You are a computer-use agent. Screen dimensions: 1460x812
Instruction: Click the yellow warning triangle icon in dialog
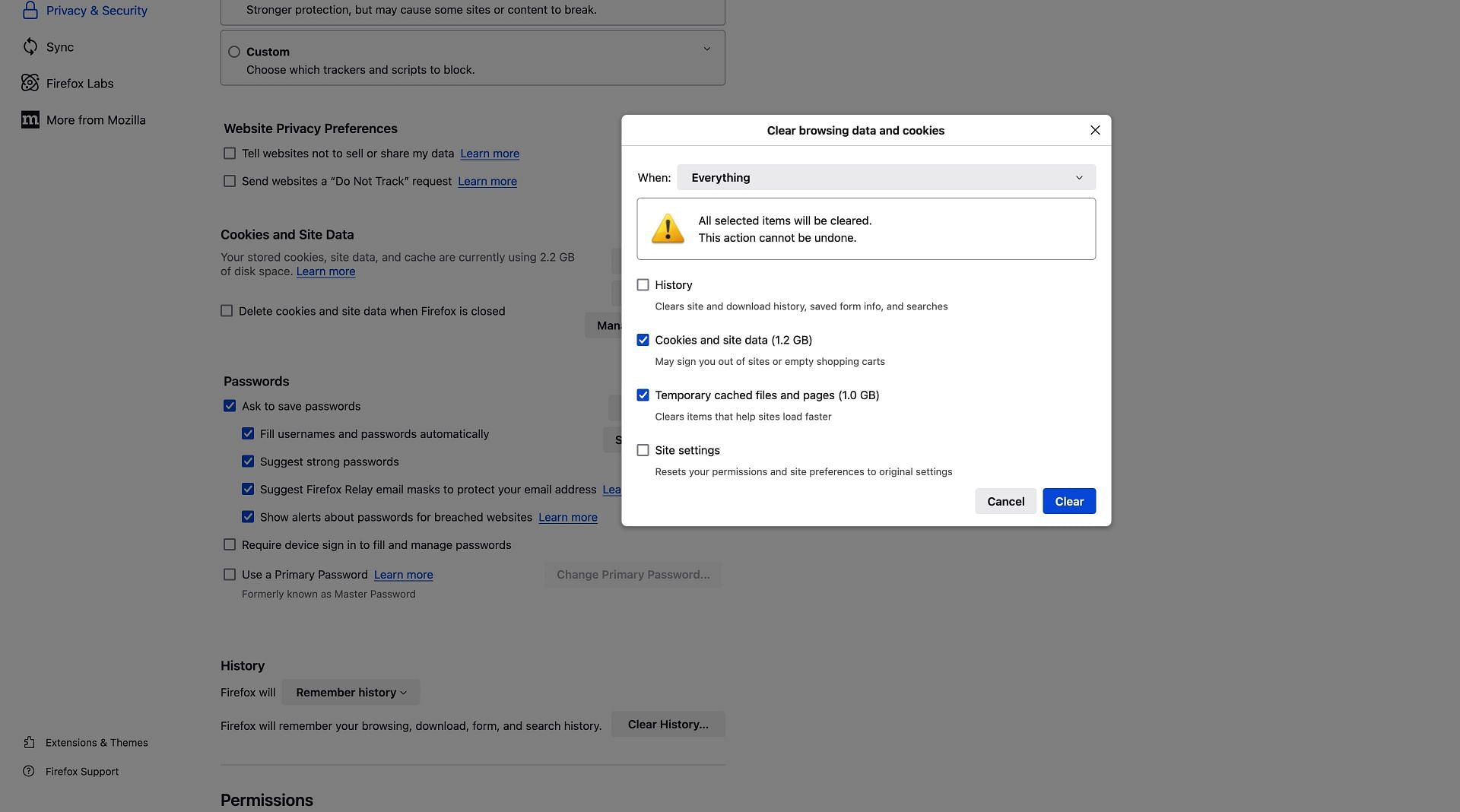[x=668, y=229]
